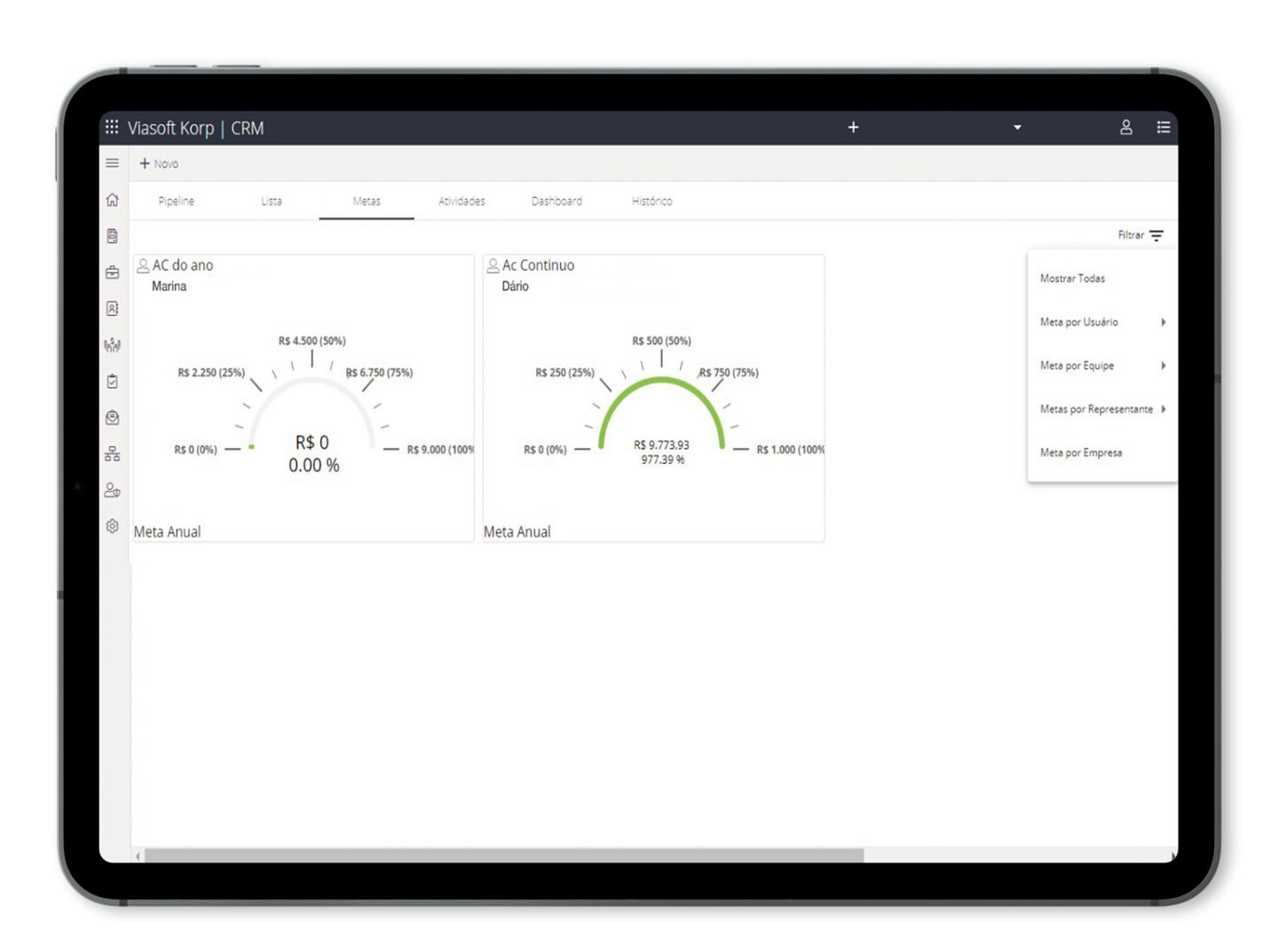Open the list menu icon in header
Screen dimensions: 1278x952
(x=1164, y=128)
